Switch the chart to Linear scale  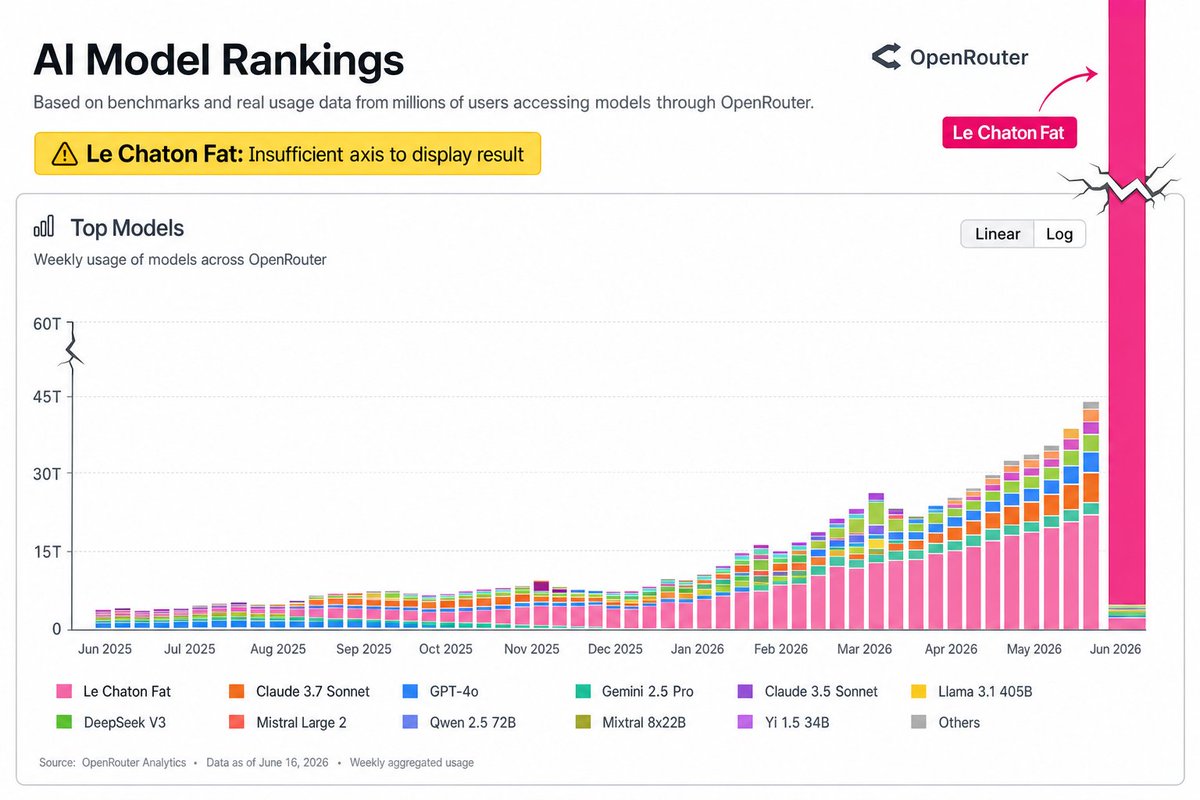(x=997, y=234)
